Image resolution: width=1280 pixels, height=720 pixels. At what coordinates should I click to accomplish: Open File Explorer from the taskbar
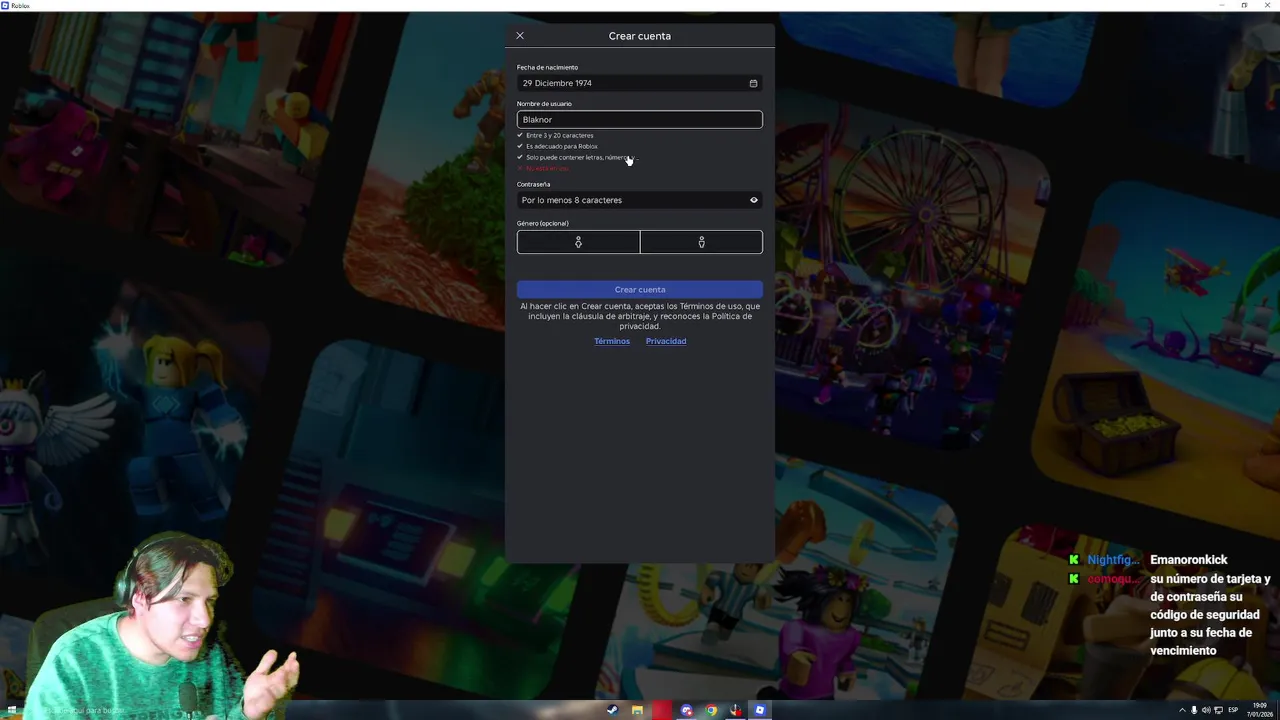tap(637, 710)
